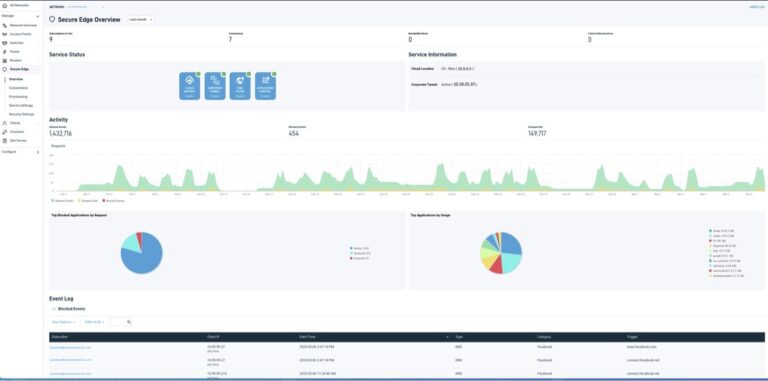
Task: Click the Clients sidebar icon
Action: [x=4, y=123]
